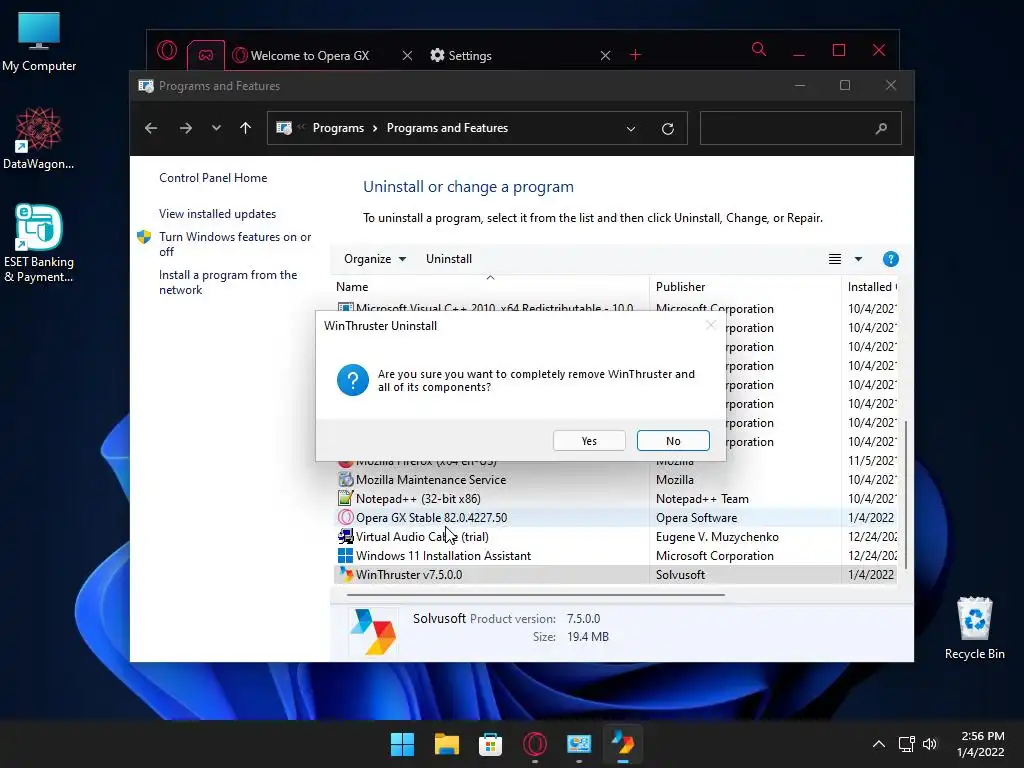The height and width of the screenshot is (768, 1024).
Task: Open the GX Corner gamepad tab
Action: 206,56
